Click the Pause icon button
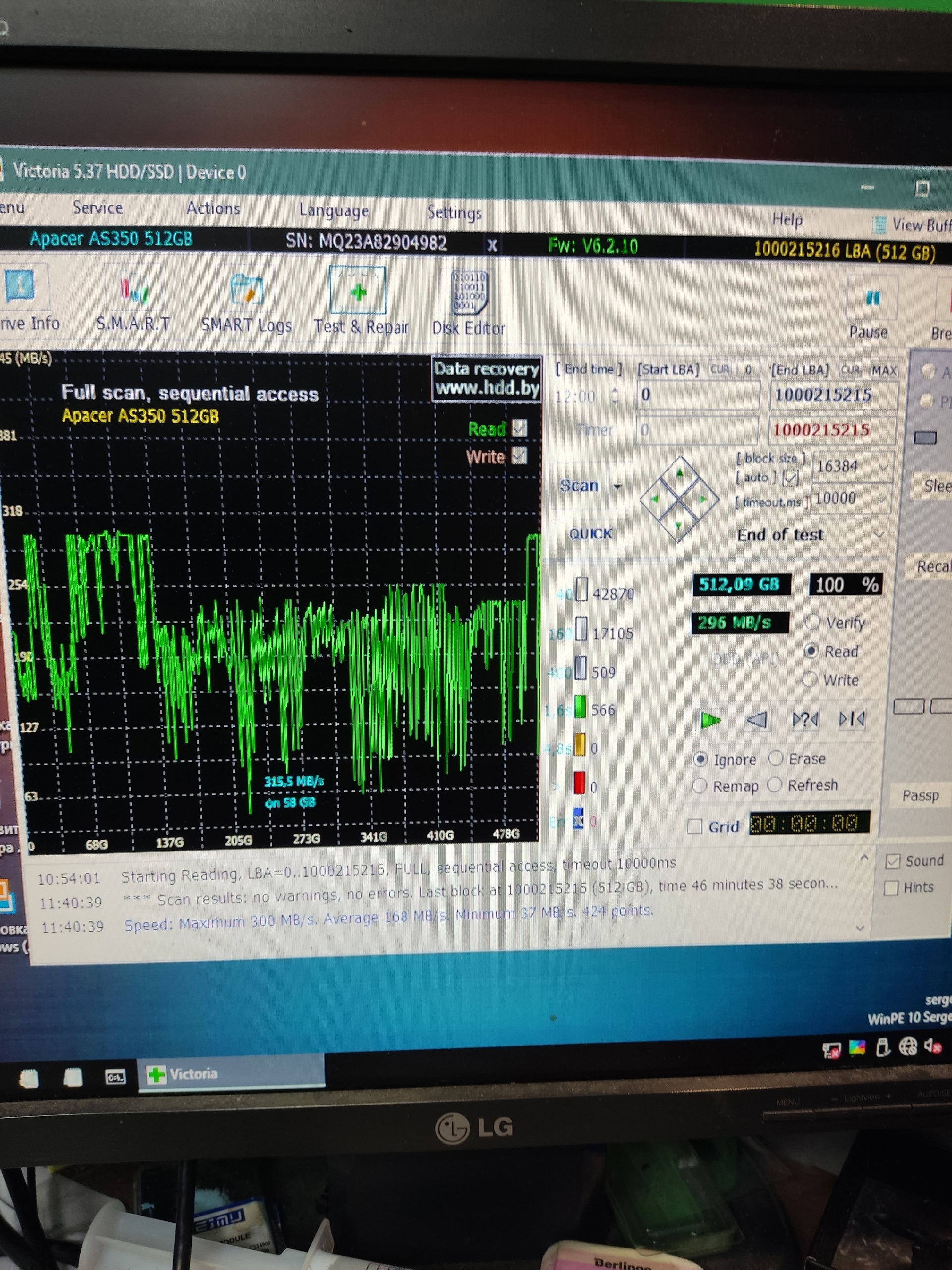This screenshot has width=952, height=1270. [872, 299]
